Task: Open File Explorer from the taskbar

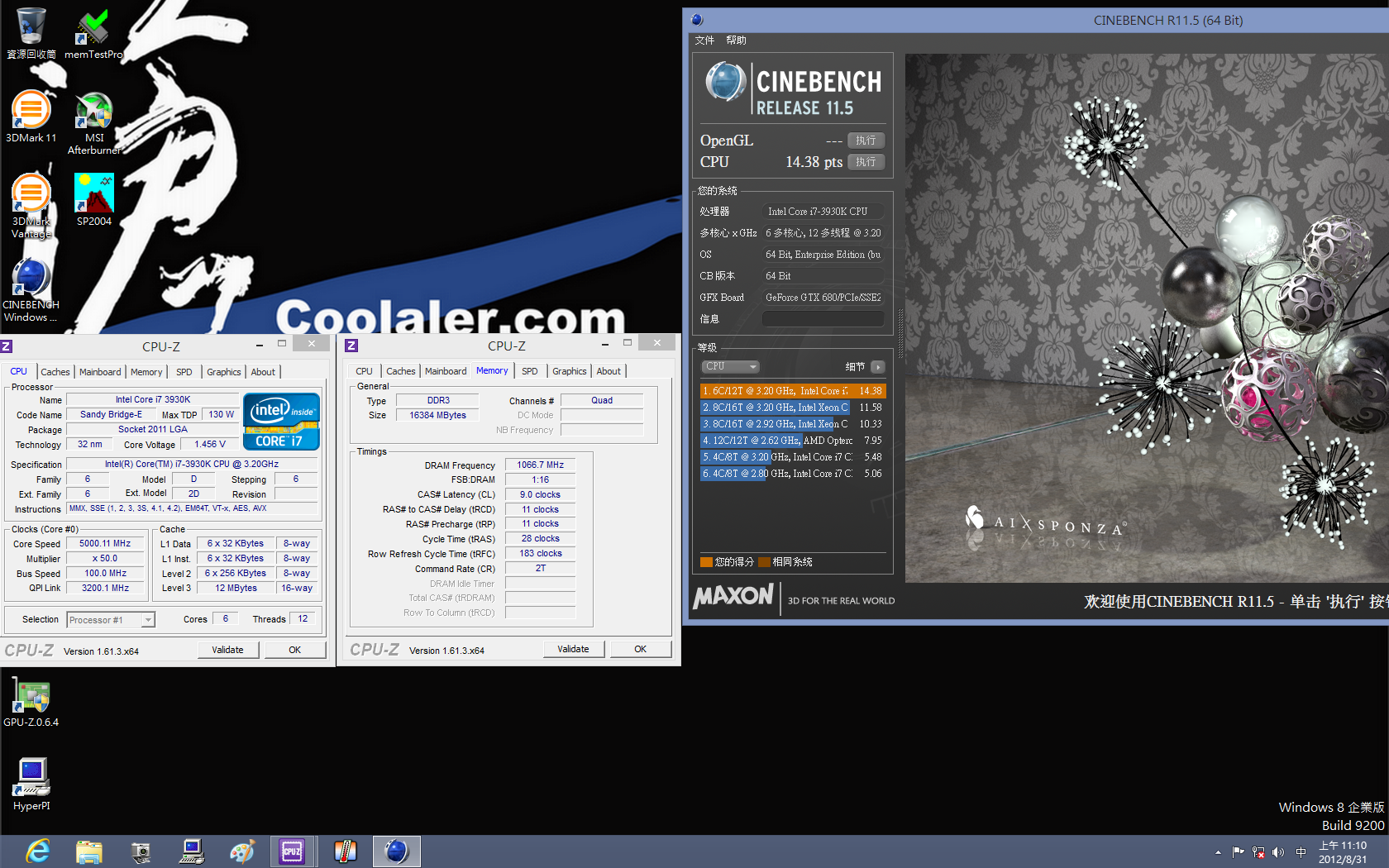Action: pyautogui.click(x=88, y=851)
